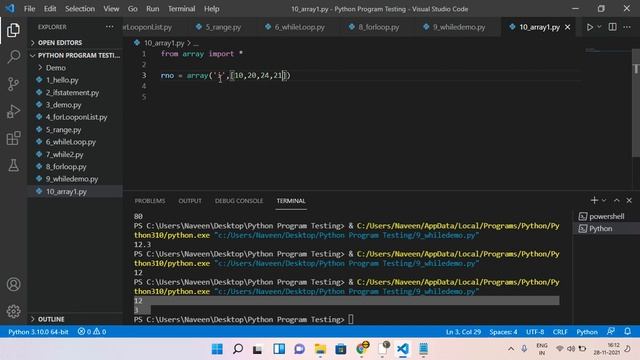
Task: Open File Explorer from the taskbar
Action: coord(320,349)
